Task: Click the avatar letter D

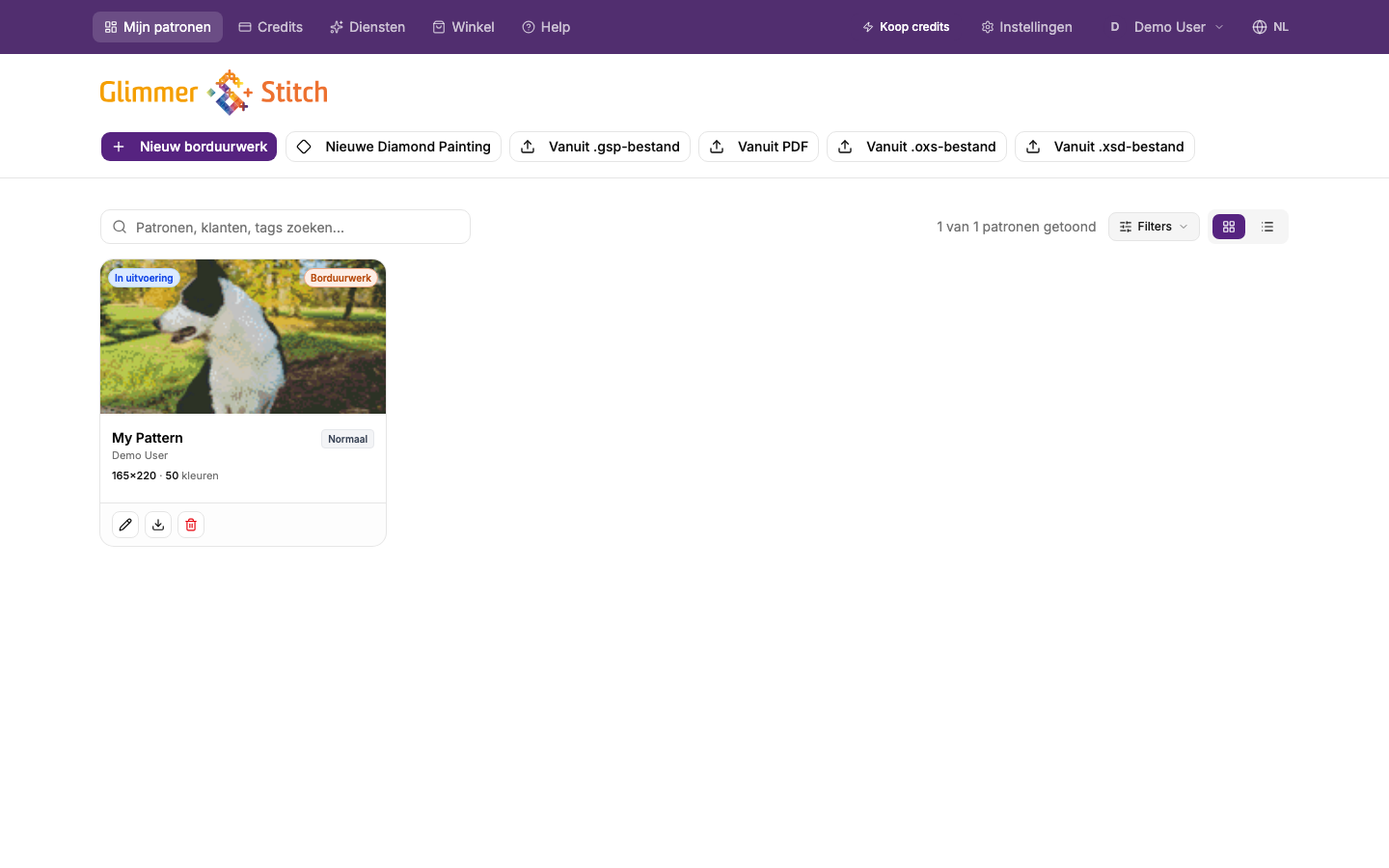Action: (x=1114, y=27)
